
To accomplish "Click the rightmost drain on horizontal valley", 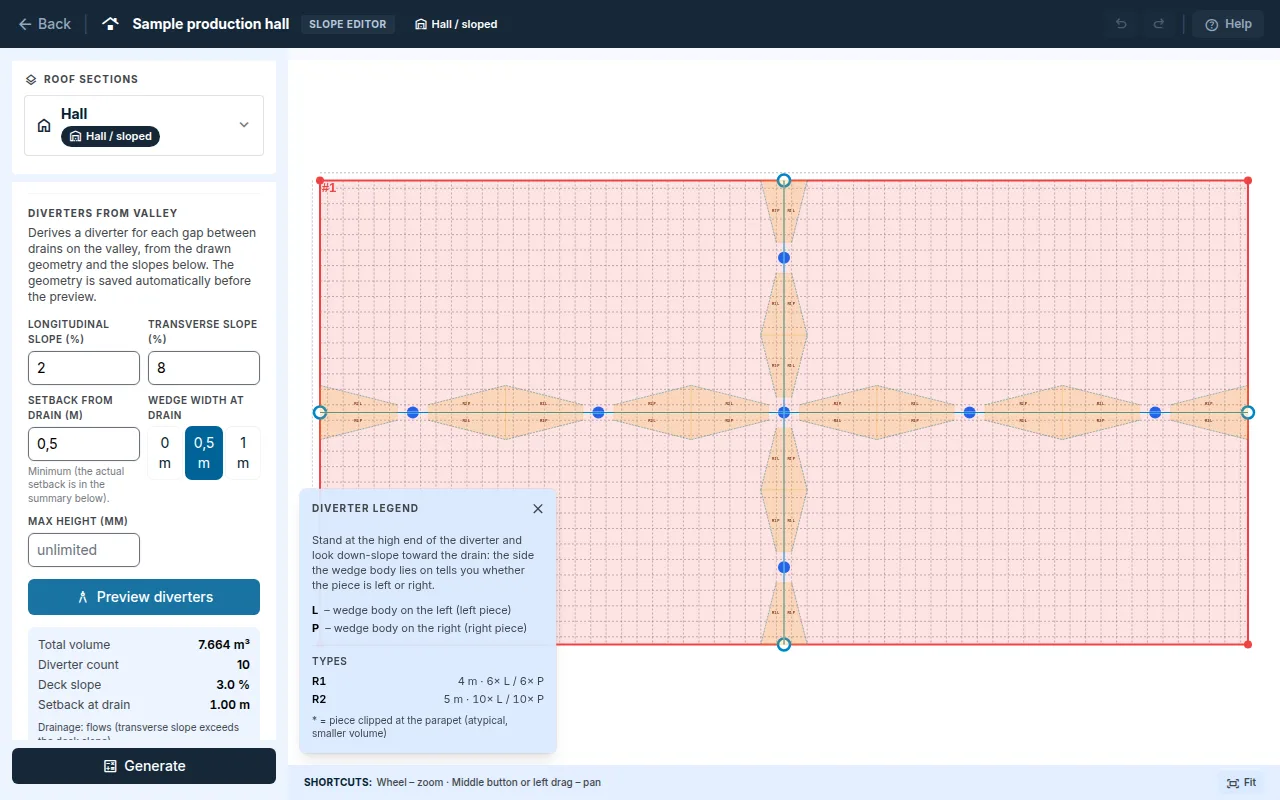I will pyautogui.click(x=1155, y=412).
